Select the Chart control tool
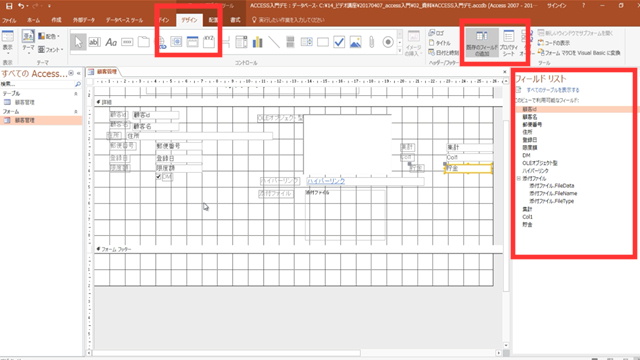This screenshot has height=360, width=640. pos(258,42)
